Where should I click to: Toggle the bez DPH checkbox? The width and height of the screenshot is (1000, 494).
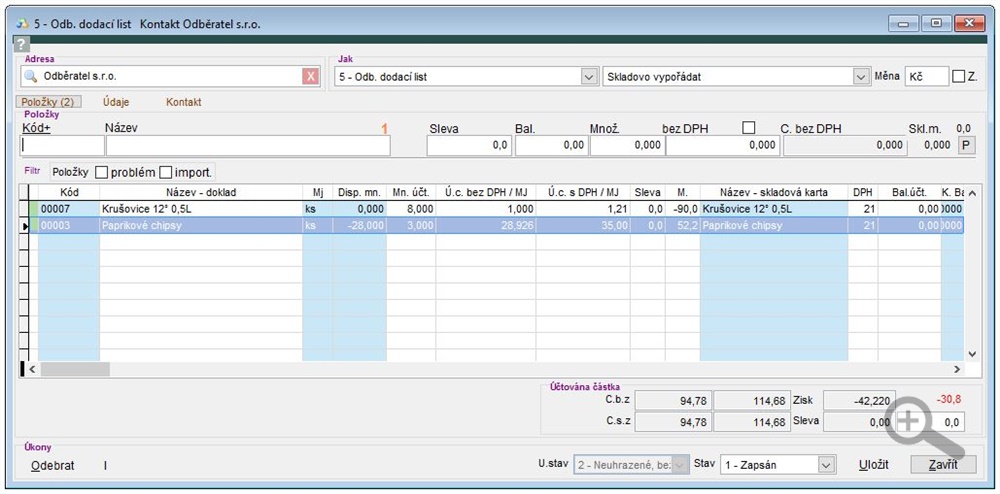[748, 128]
